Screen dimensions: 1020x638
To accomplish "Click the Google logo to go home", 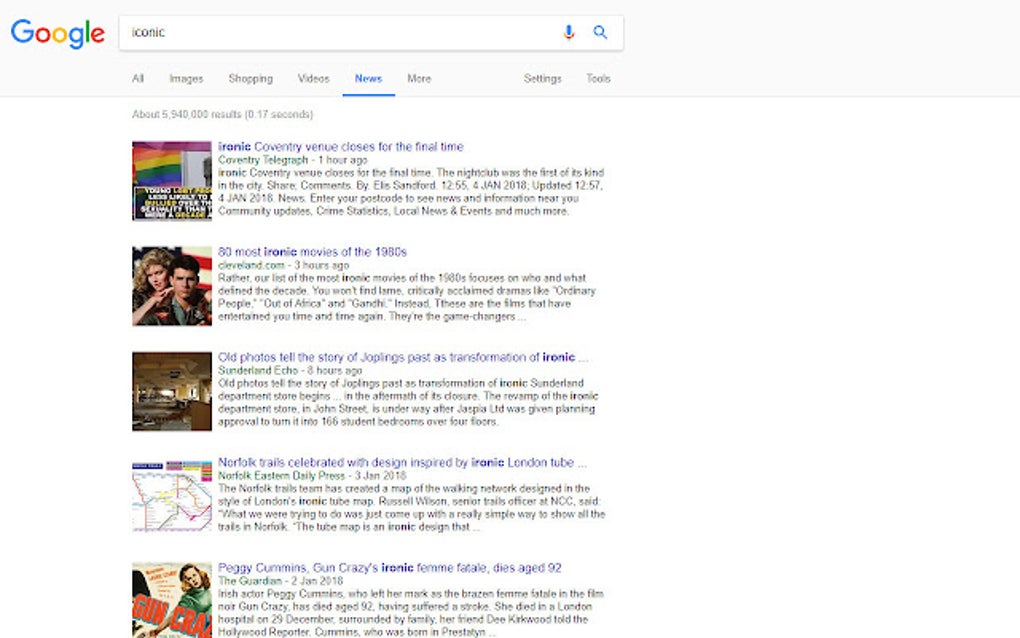I will [57, 34].
